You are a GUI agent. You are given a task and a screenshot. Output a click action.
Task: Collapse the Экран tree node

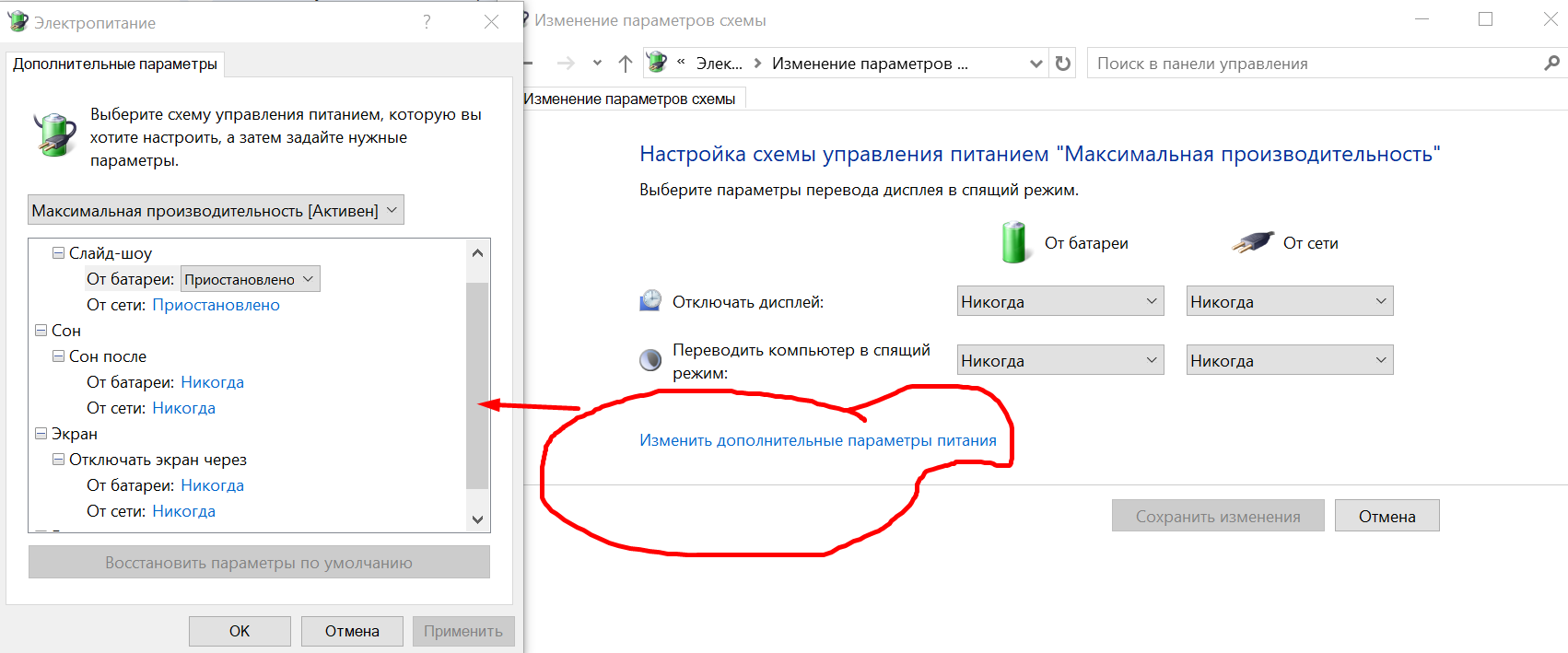[x=41, y=433]
